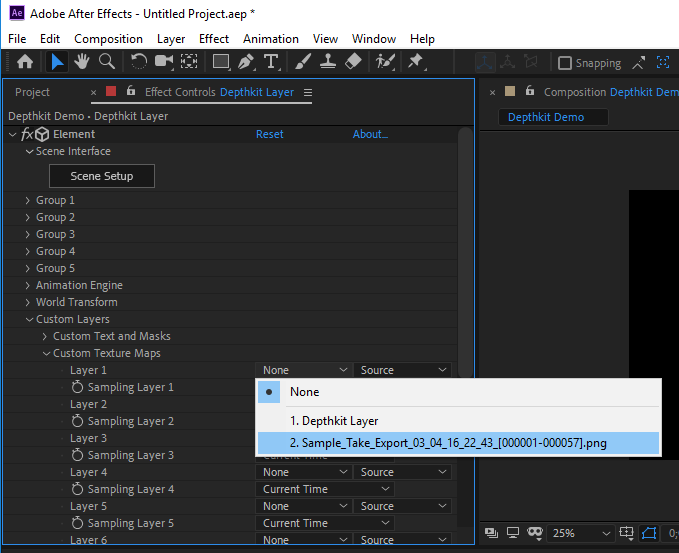Screen dimensions: 679x553
Task: Expand the Group 1 property group
Action: (x=28, y=200)
